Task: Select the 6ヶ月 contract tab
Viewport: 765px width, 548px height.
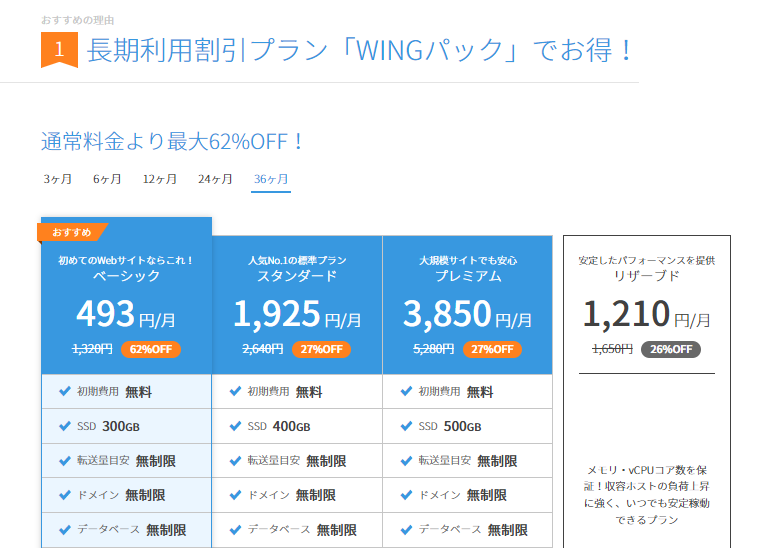Action: (x=107, y=179)
